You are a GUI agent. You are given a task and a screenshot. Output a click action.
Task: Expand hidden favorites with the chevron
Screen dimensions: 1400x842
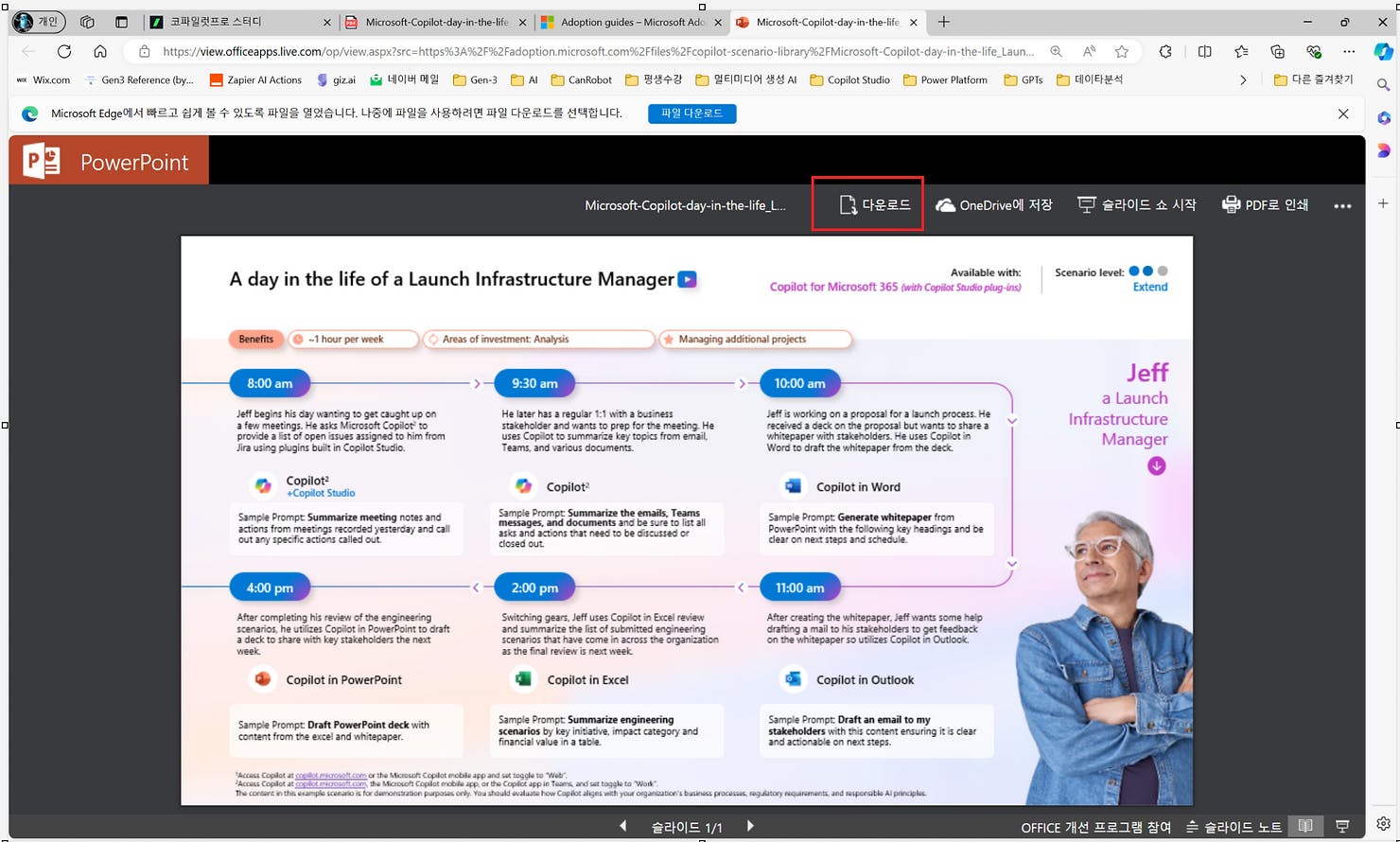click(1244, 80)
